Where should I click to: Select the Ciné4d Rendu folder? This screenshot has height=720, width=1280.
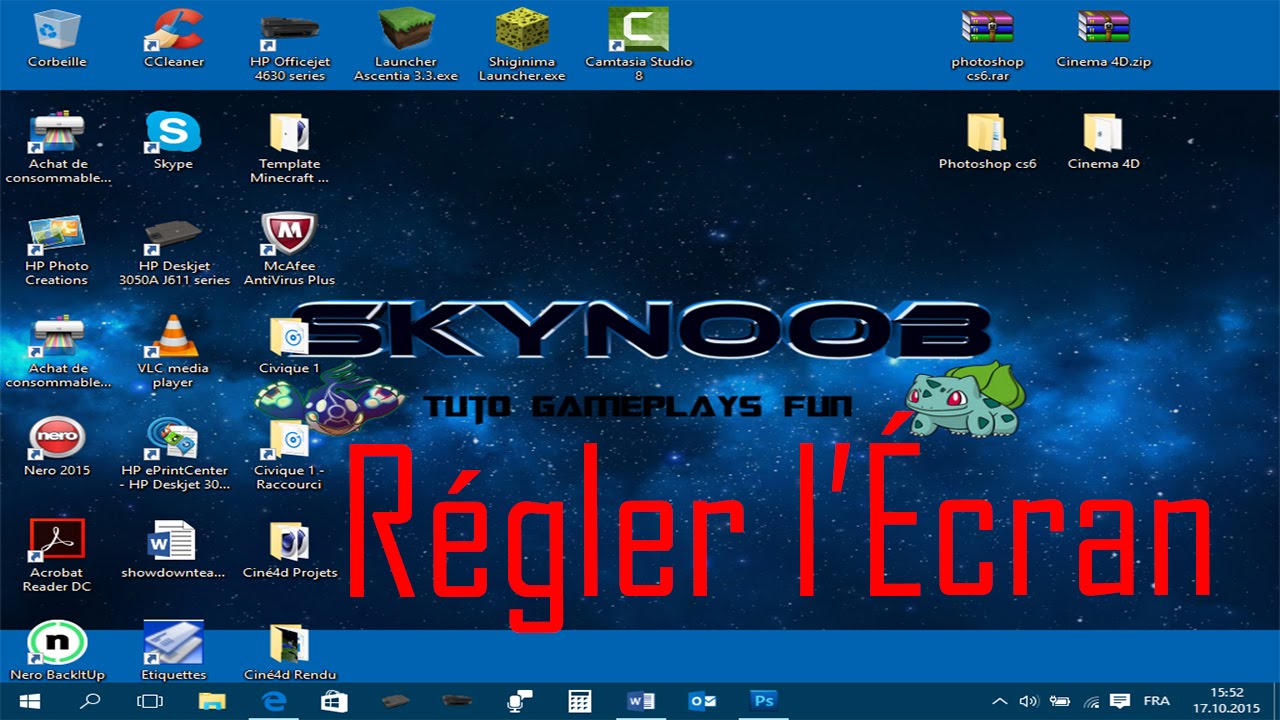[x=289, y=651]
